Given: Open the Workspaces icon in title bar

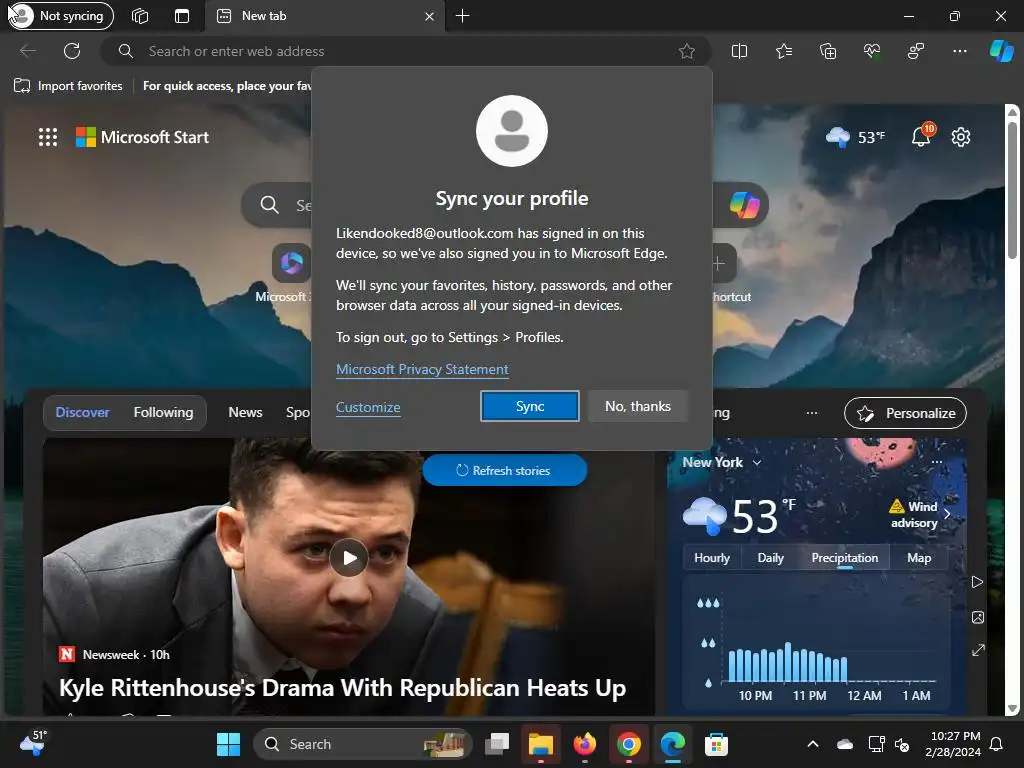Looking at the screenshot, I should pyautogui.click(x=140, y=16).
